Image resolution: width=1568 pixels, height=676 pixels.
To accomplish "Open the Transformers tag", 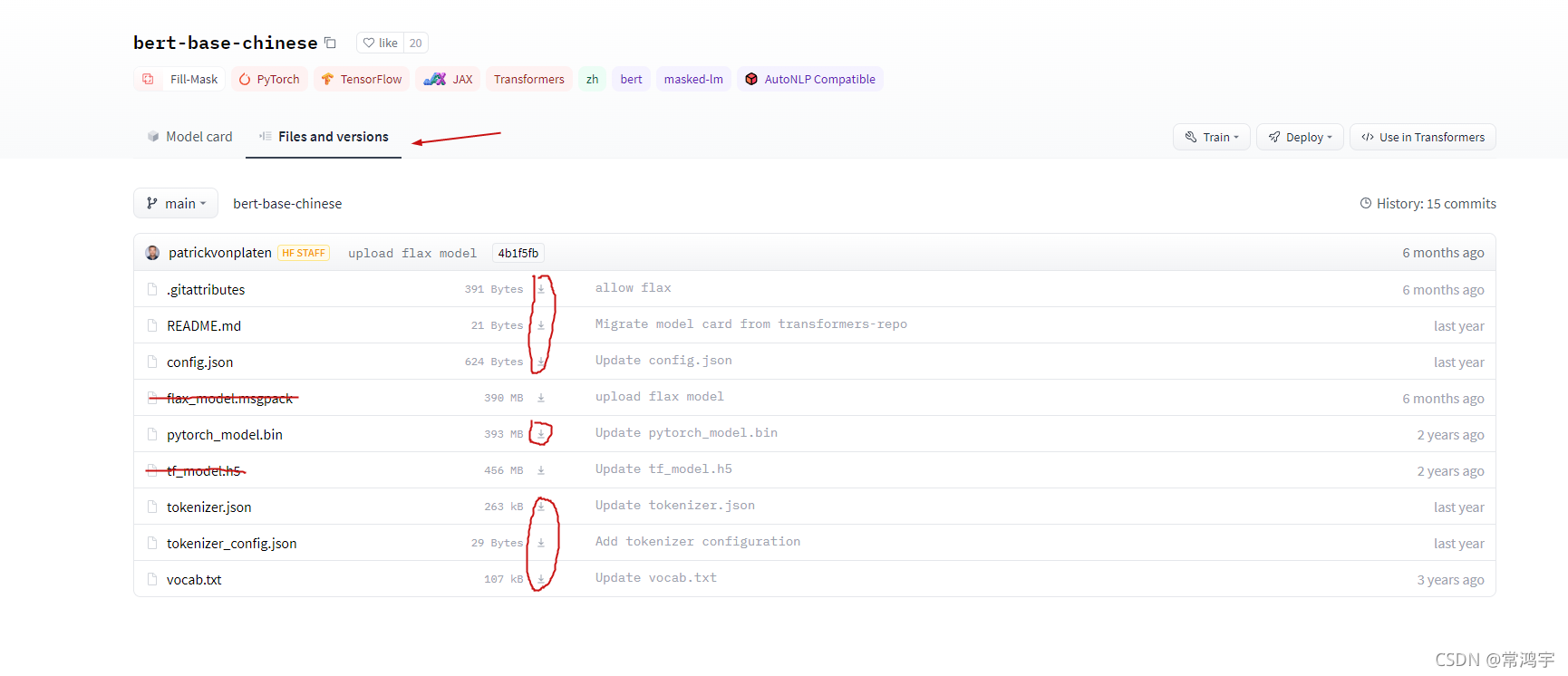I will click(529, 79).
